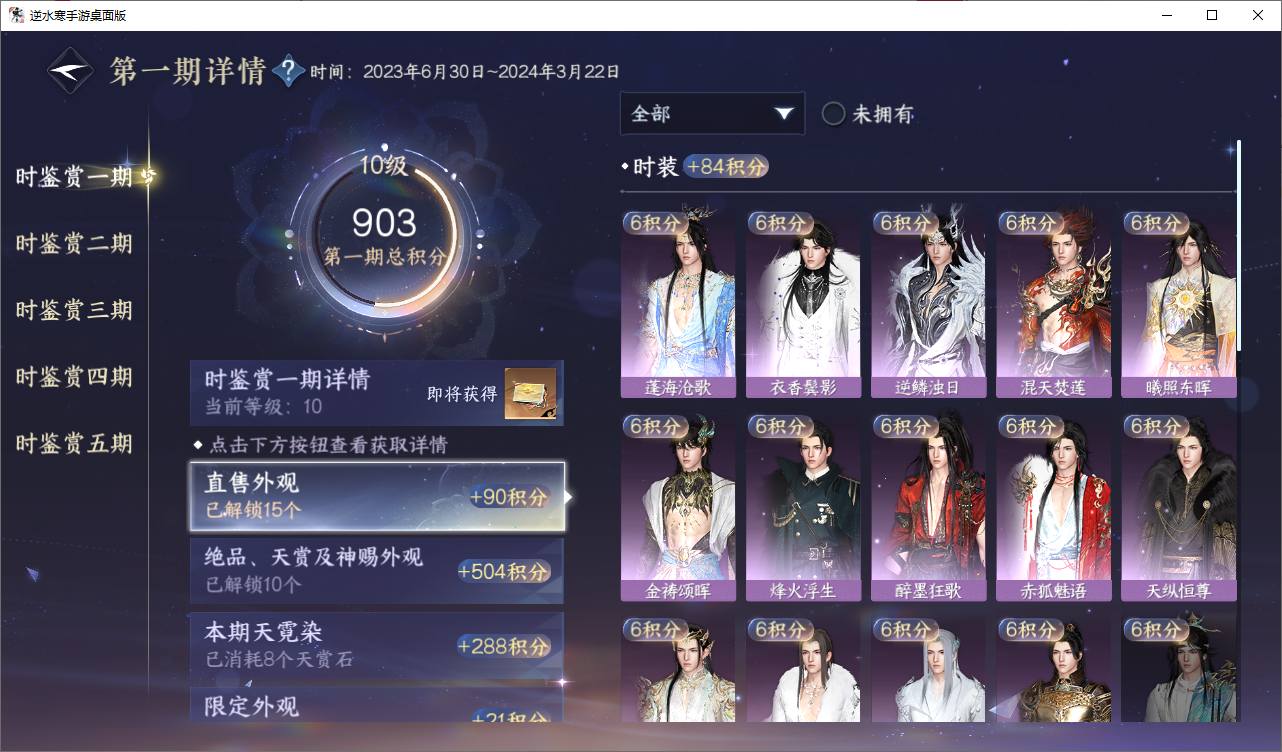Image resolution: width=1282 pixels, height=752 pixels.
Task: Click the outfit list vertical scrollbar
Action: 1239,245
